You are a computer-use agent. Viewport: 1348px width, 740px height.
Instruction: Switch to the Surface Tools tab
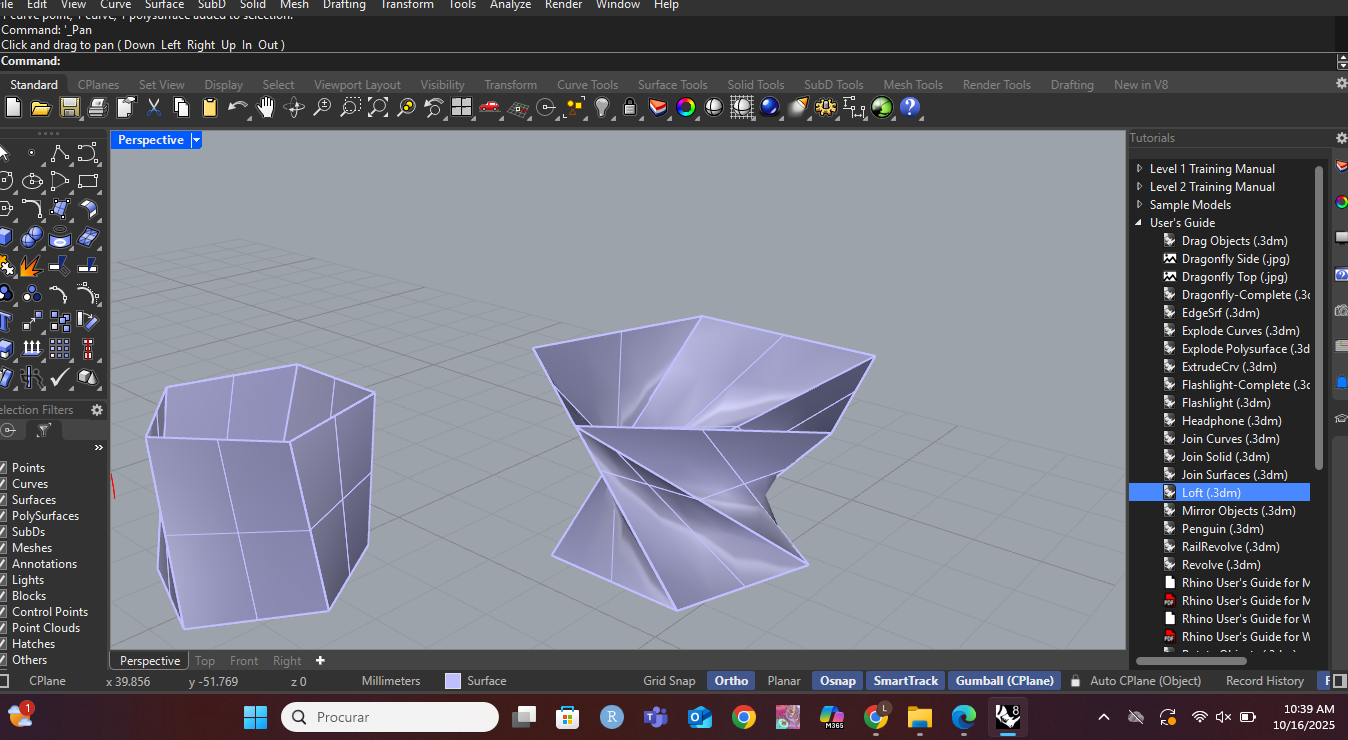coord(672,84)
